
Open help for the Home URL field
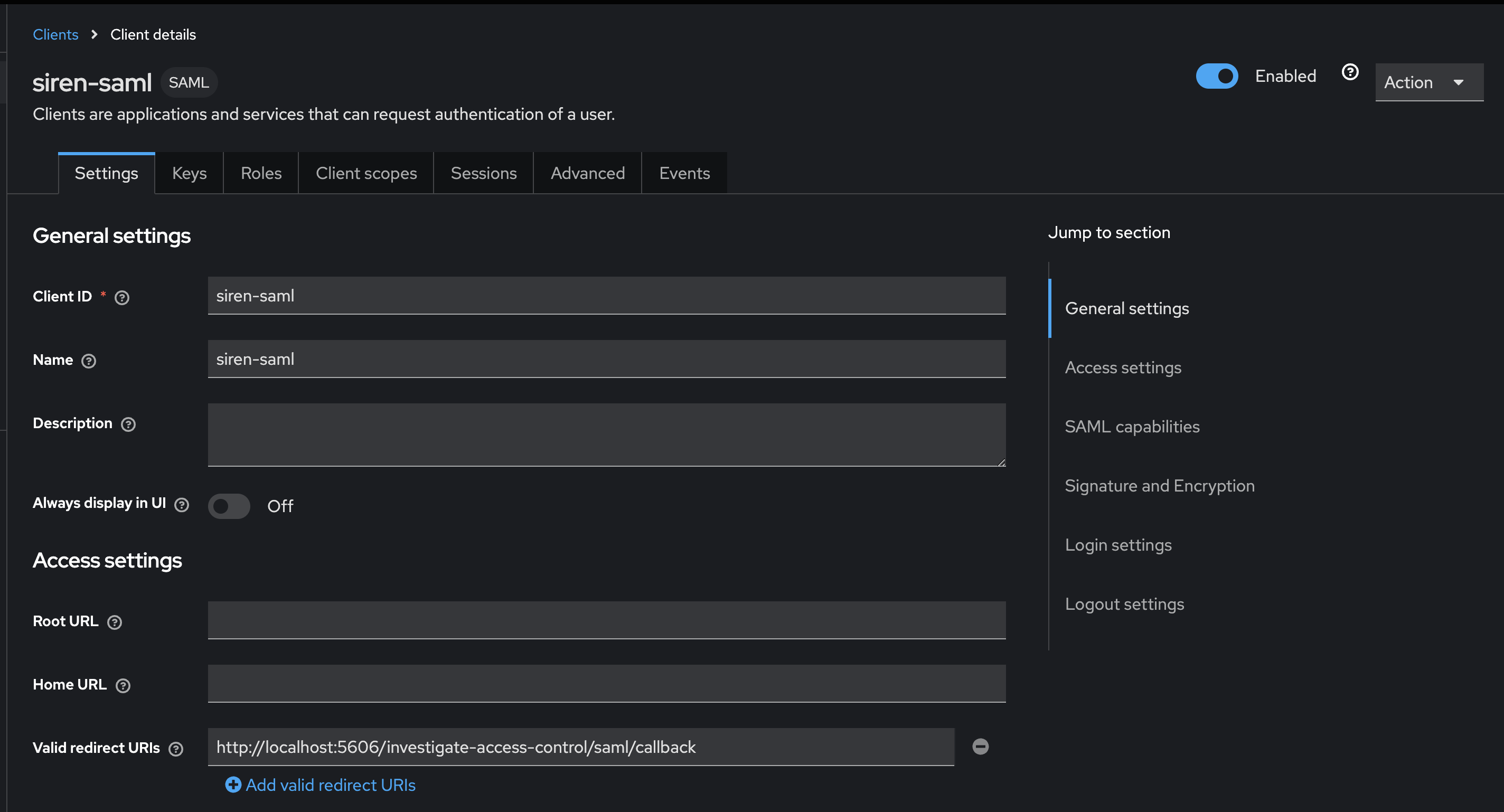coord(123,685)
